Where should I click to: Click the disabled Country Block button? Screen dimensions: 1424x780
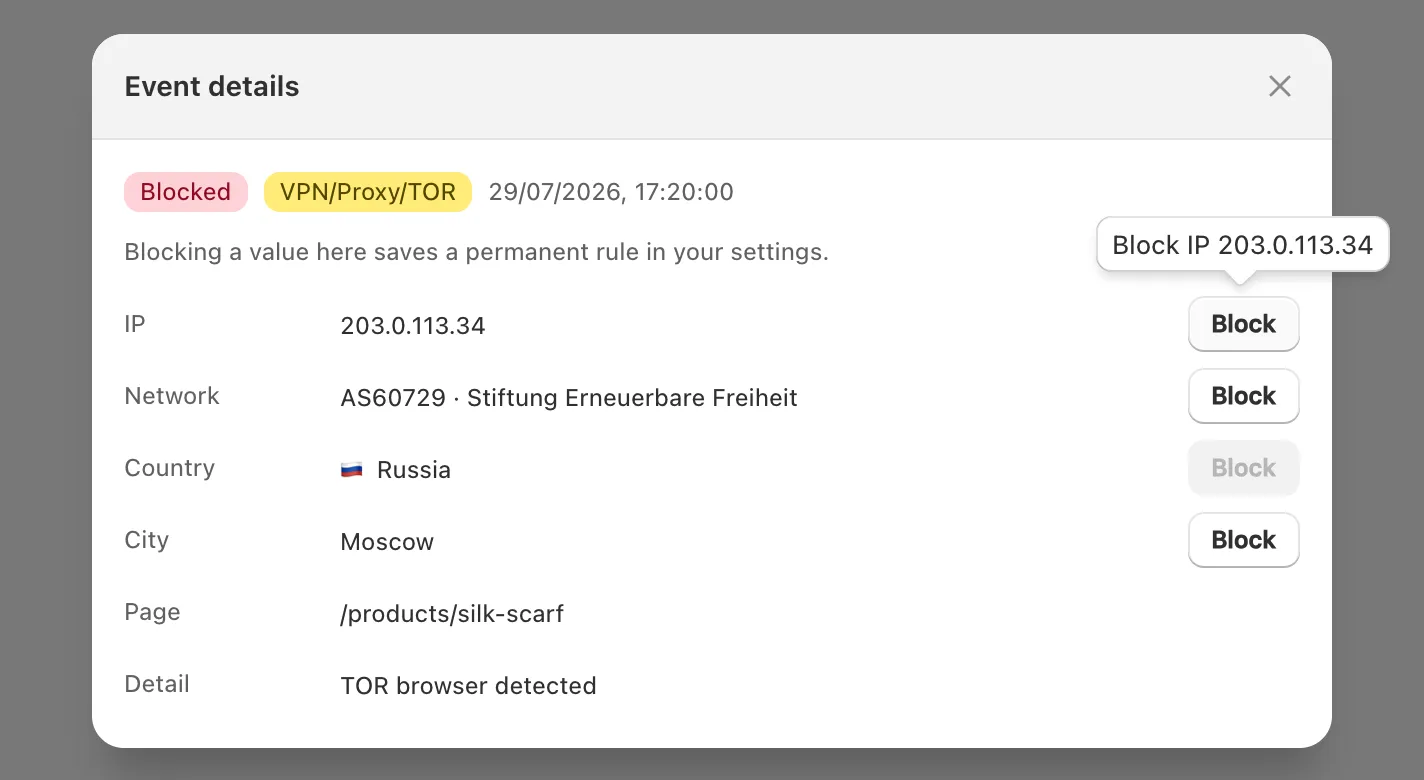pos(1243,468)
